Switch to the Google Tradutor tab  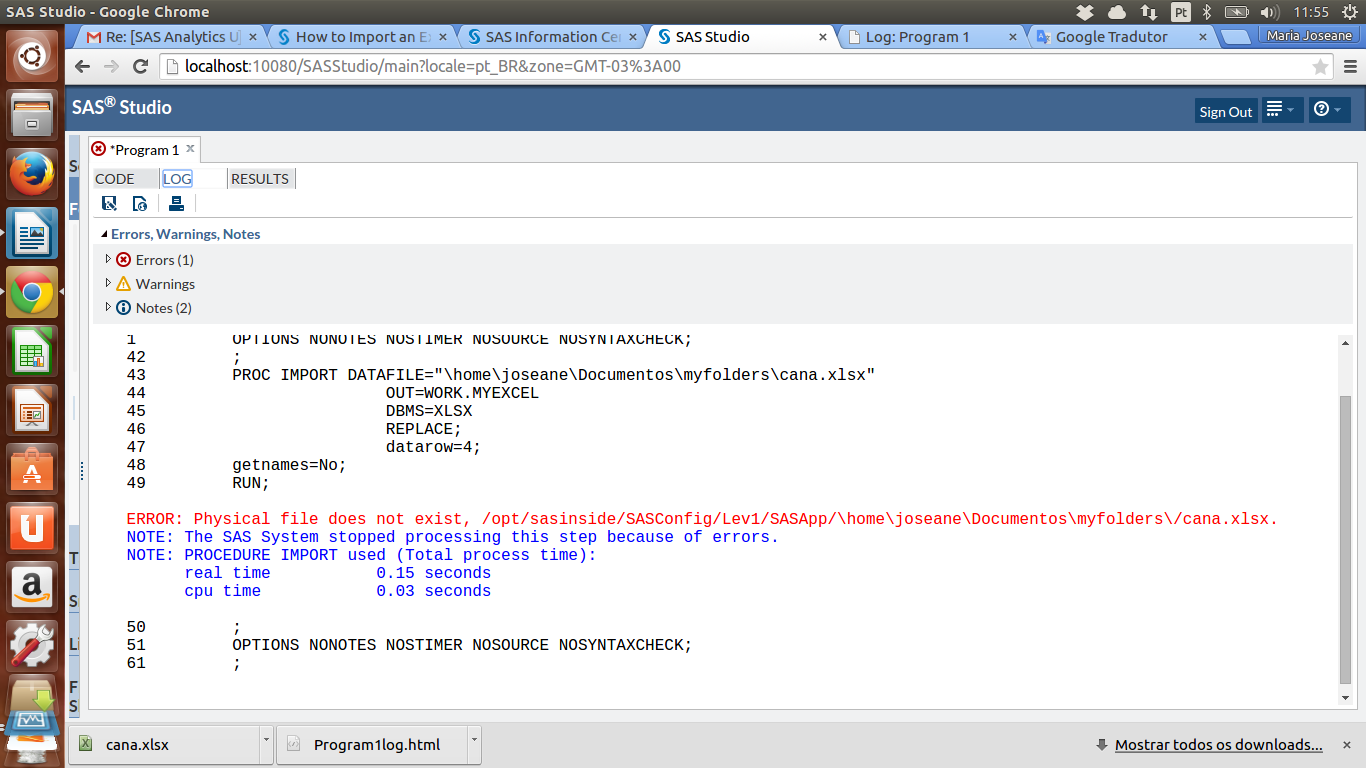tap(1120, 37)
